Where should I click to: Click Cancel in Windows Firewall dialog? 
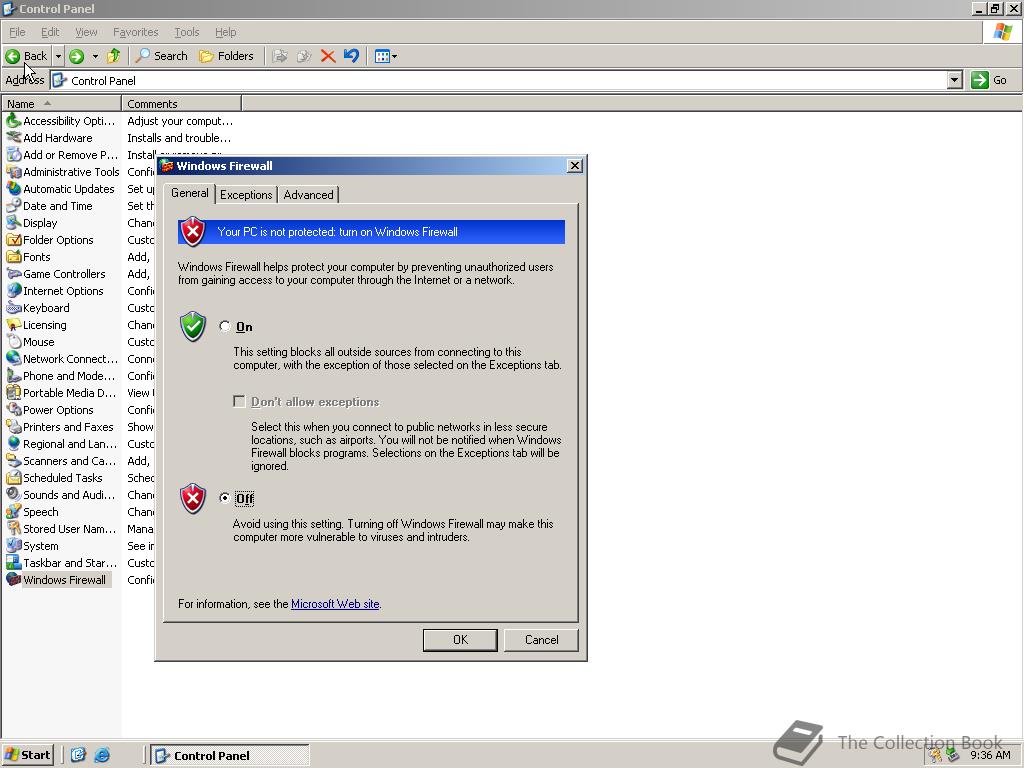[x=541, y=639]
